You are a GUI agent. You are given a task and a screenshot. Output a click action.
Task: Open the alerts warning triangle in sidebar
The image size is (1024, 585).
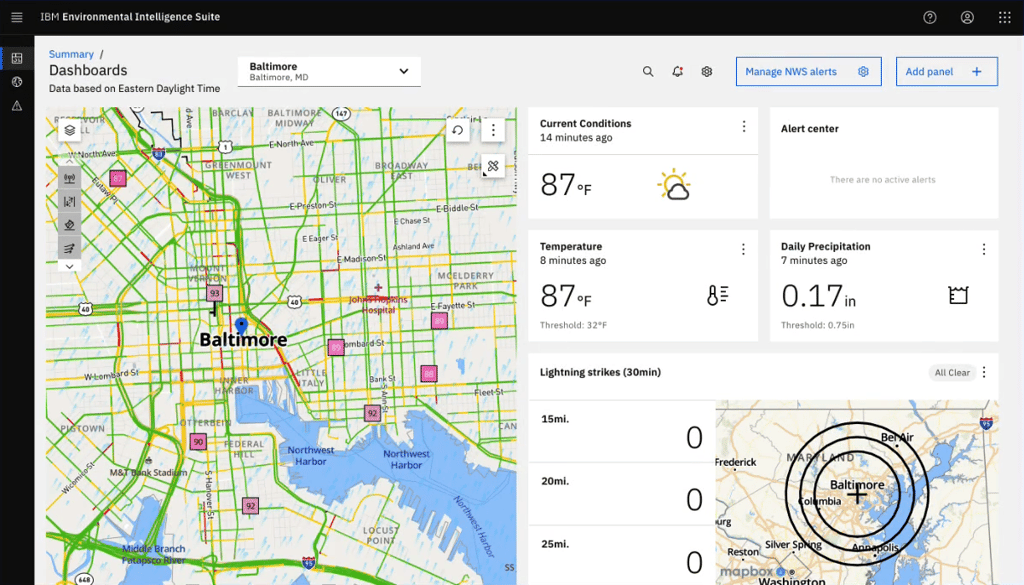tap(17, 105)
